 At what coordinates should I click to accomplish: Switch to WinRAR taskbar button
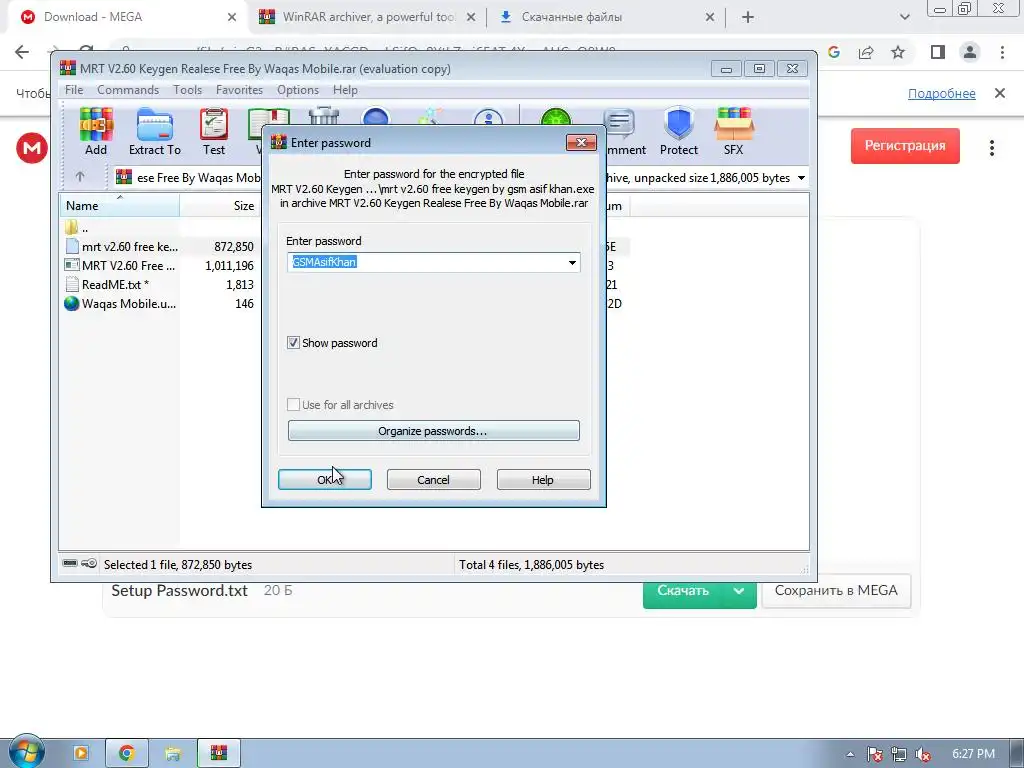[219, 754]
